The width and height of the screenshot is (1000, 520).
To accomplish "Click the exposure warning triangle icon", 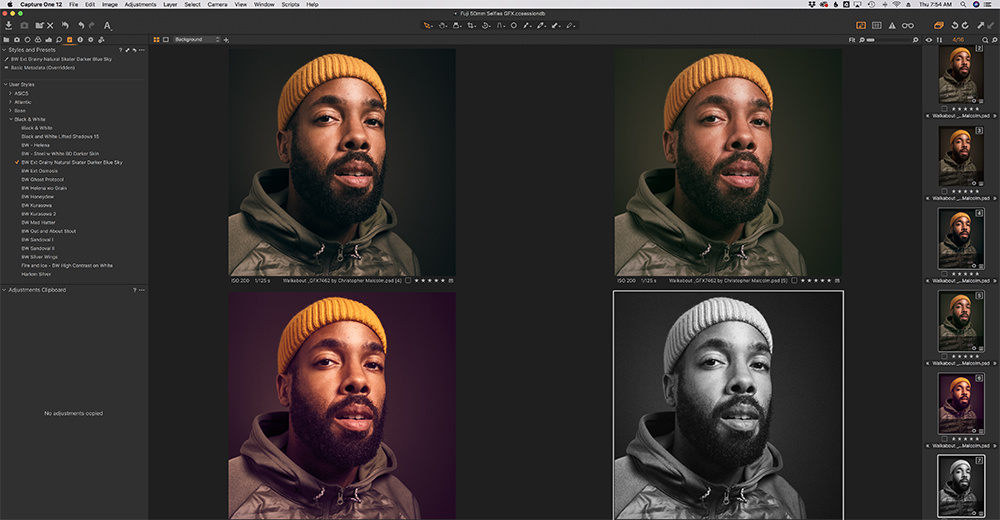I will pos(892,24).
